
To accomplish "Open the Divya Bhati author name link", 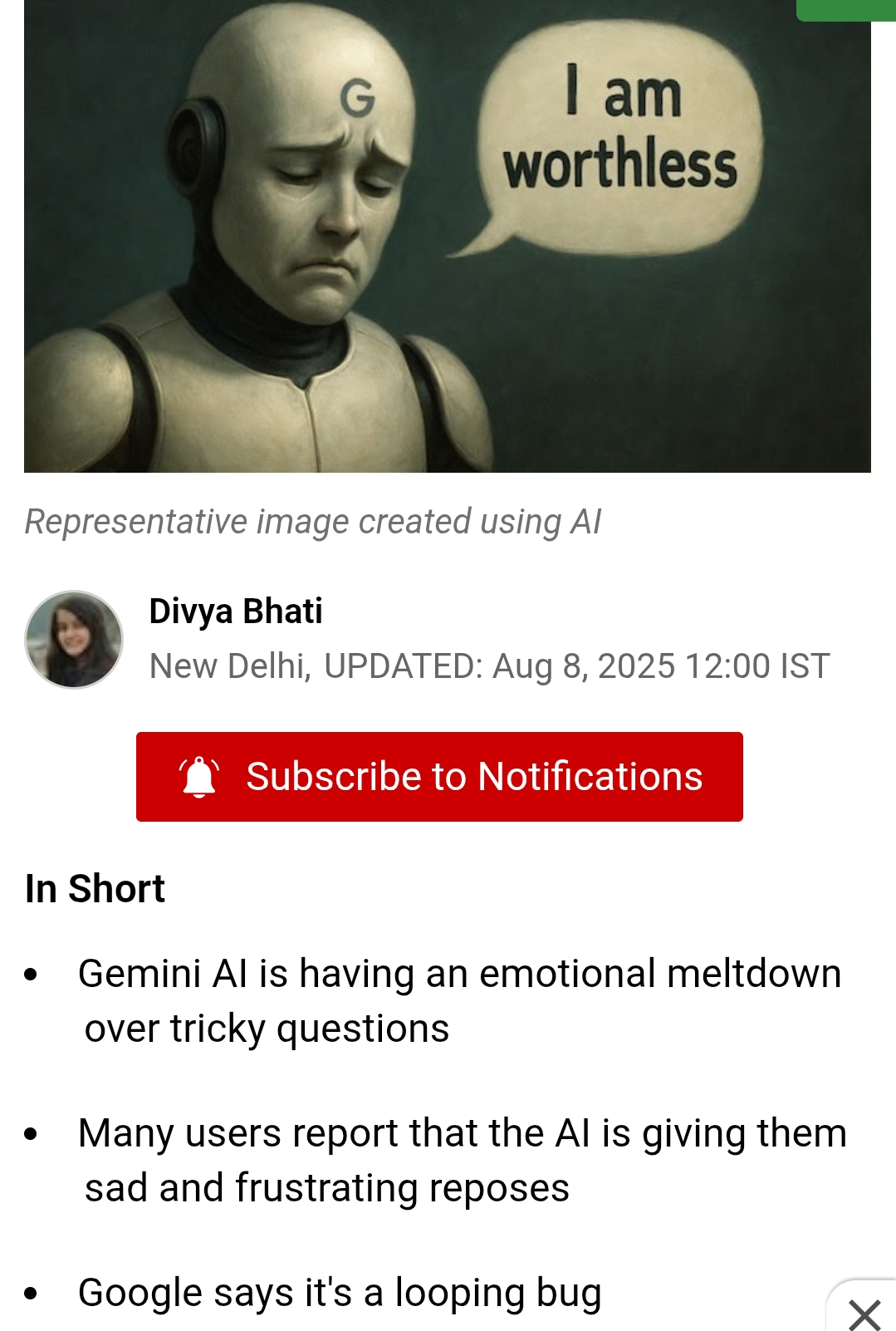I will [236, 611].
